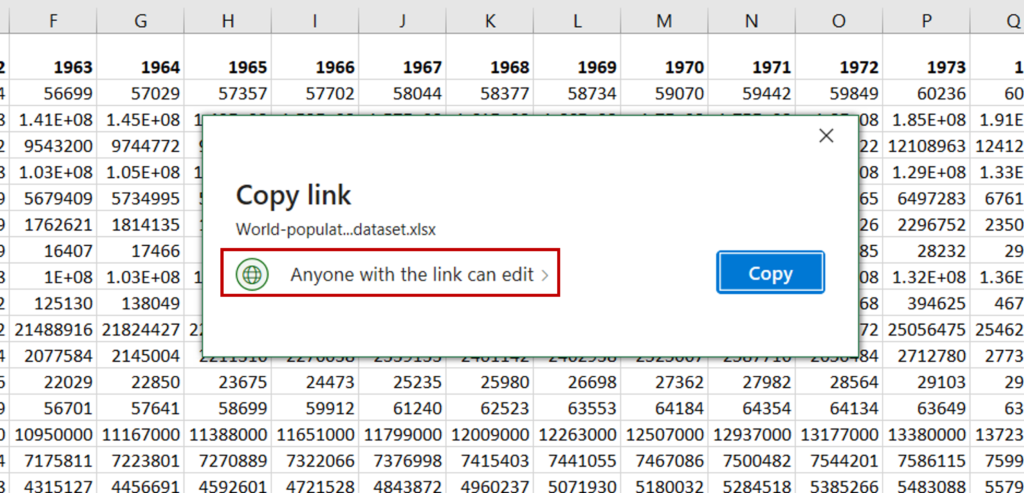
Task: Click the 1967 year header cell
Action: coord(402,57)
